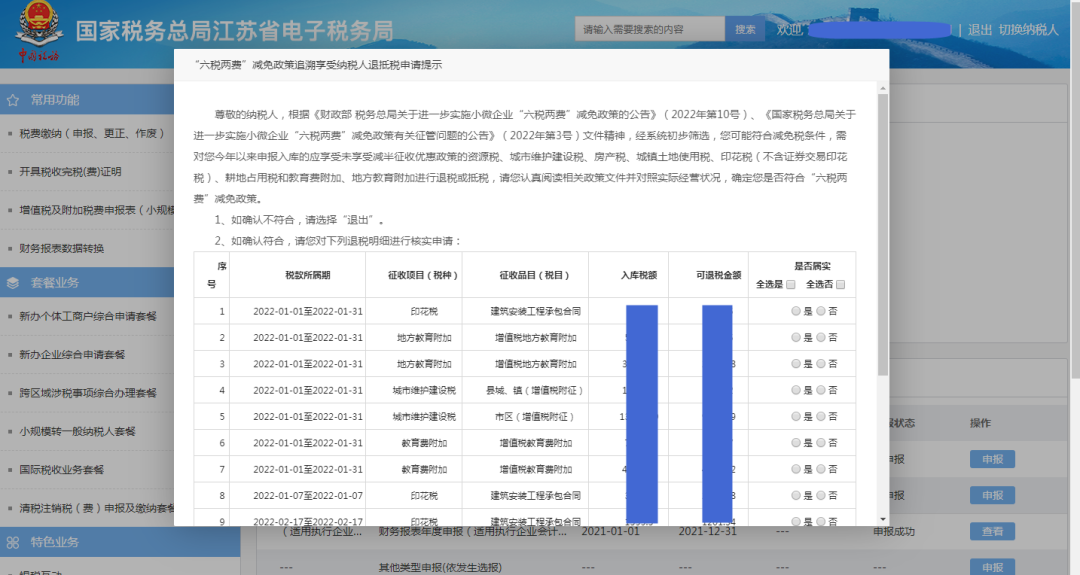Click the grid icon beside 特色业务
Screen dimensions: 1080x575
click(x=12, y=543)
